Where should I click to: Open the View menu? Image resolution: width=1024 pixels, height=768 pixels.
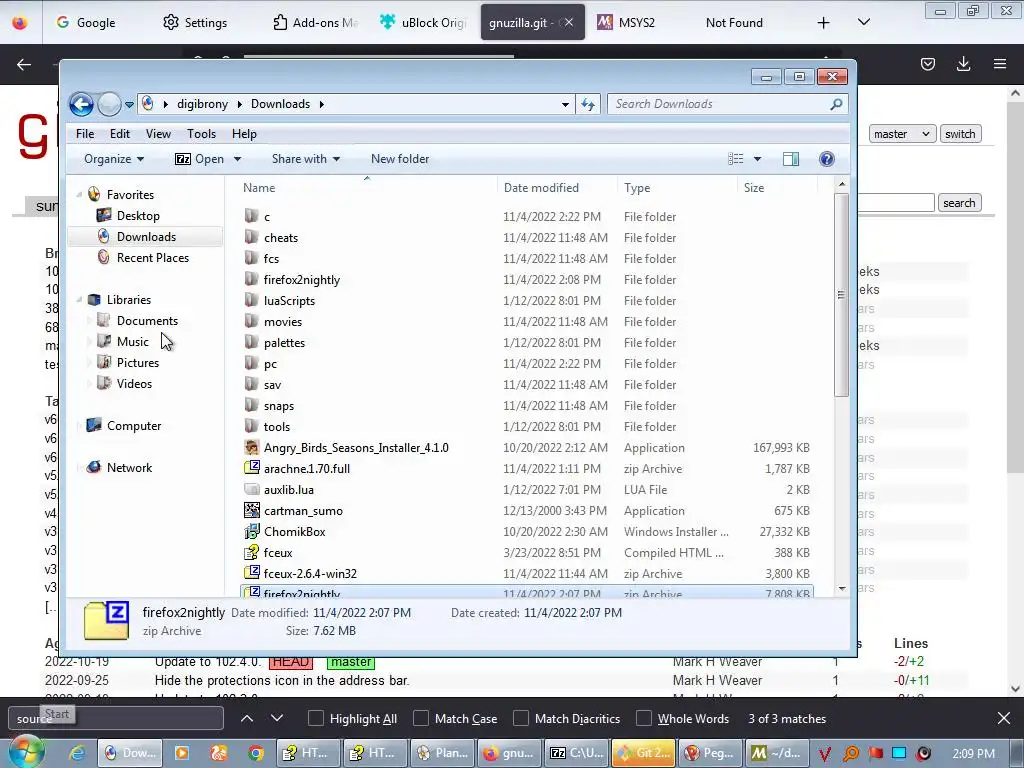tap(158, 134)
